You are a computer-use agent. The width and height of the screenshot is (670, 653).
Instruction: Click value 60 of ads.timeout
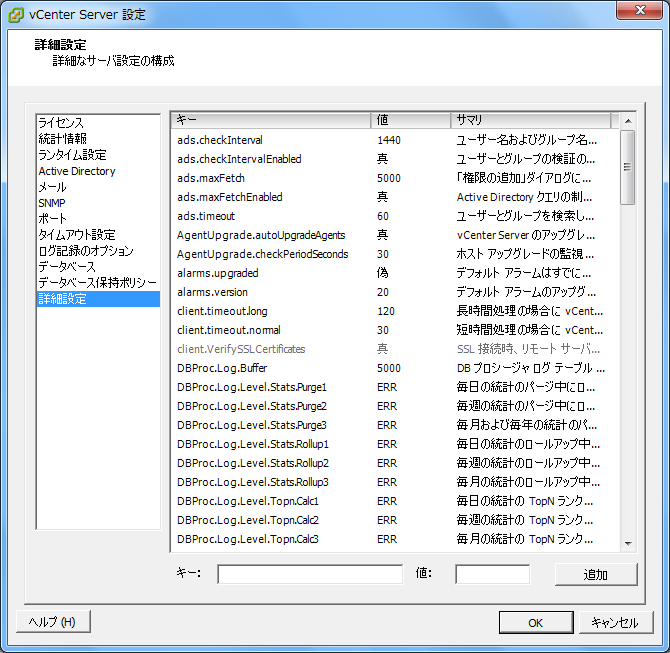tap(383, 216)
